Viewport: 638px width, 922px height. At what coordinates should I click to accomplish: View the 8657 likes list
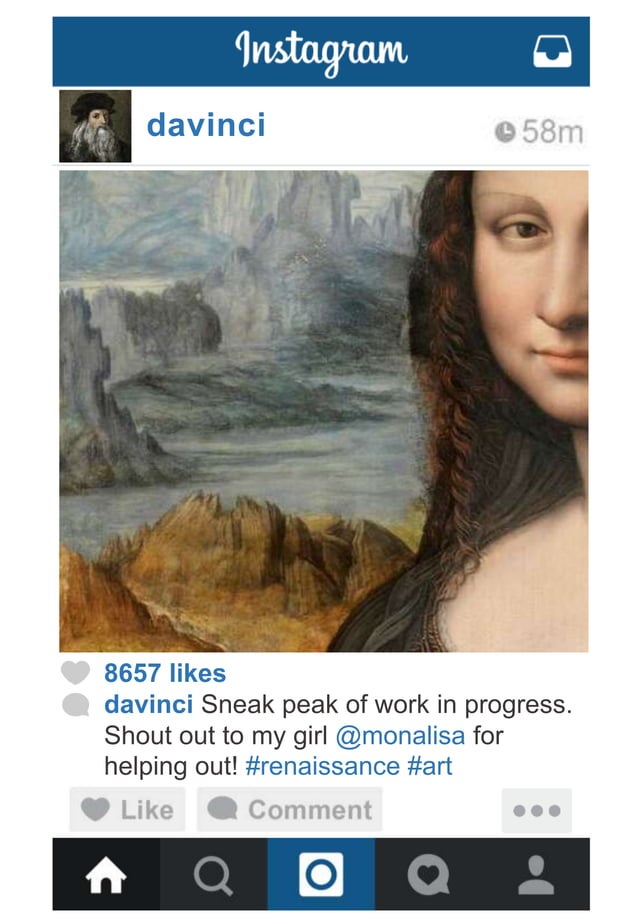tap(165, 673)
